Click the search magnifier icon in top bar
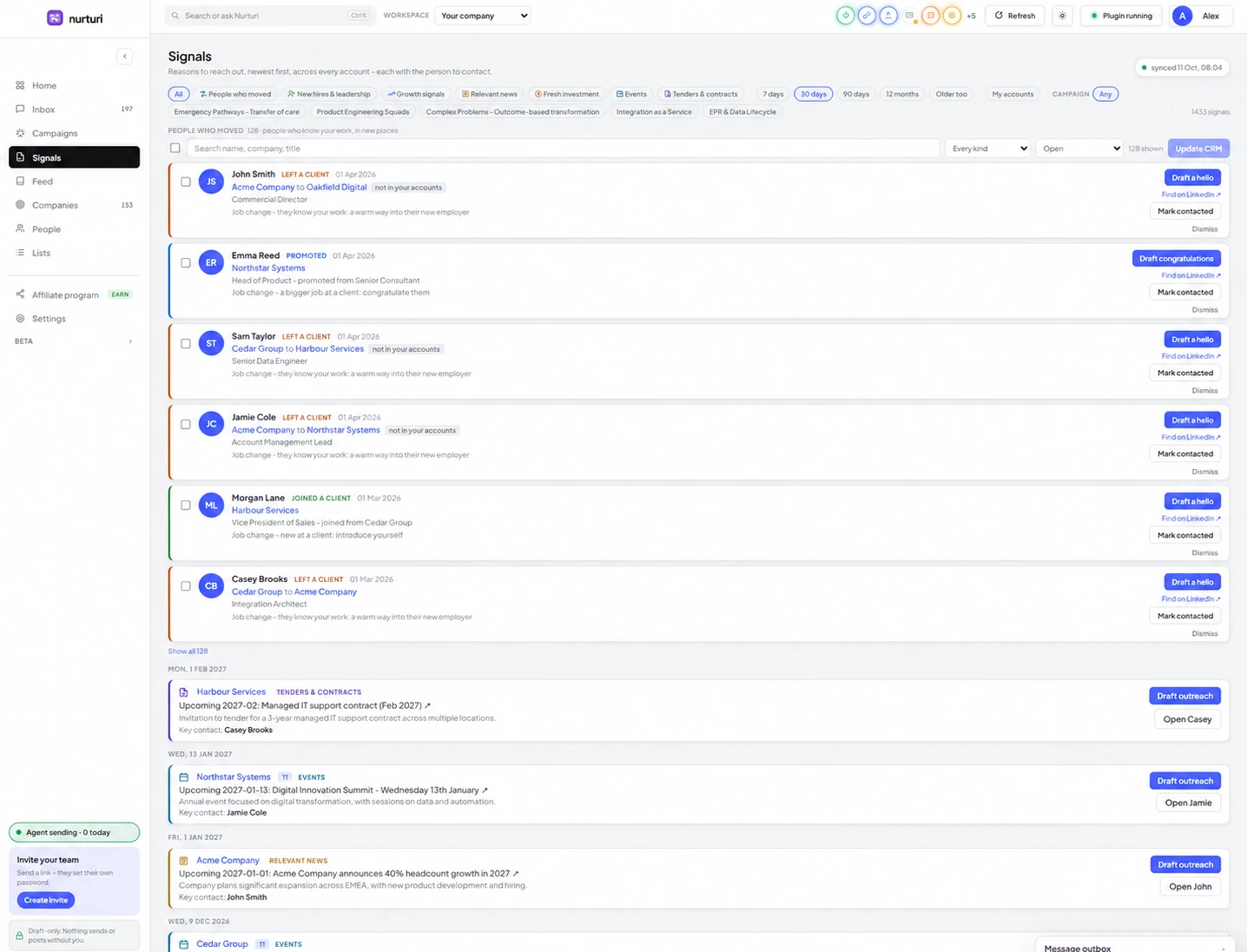 point(175,16)
